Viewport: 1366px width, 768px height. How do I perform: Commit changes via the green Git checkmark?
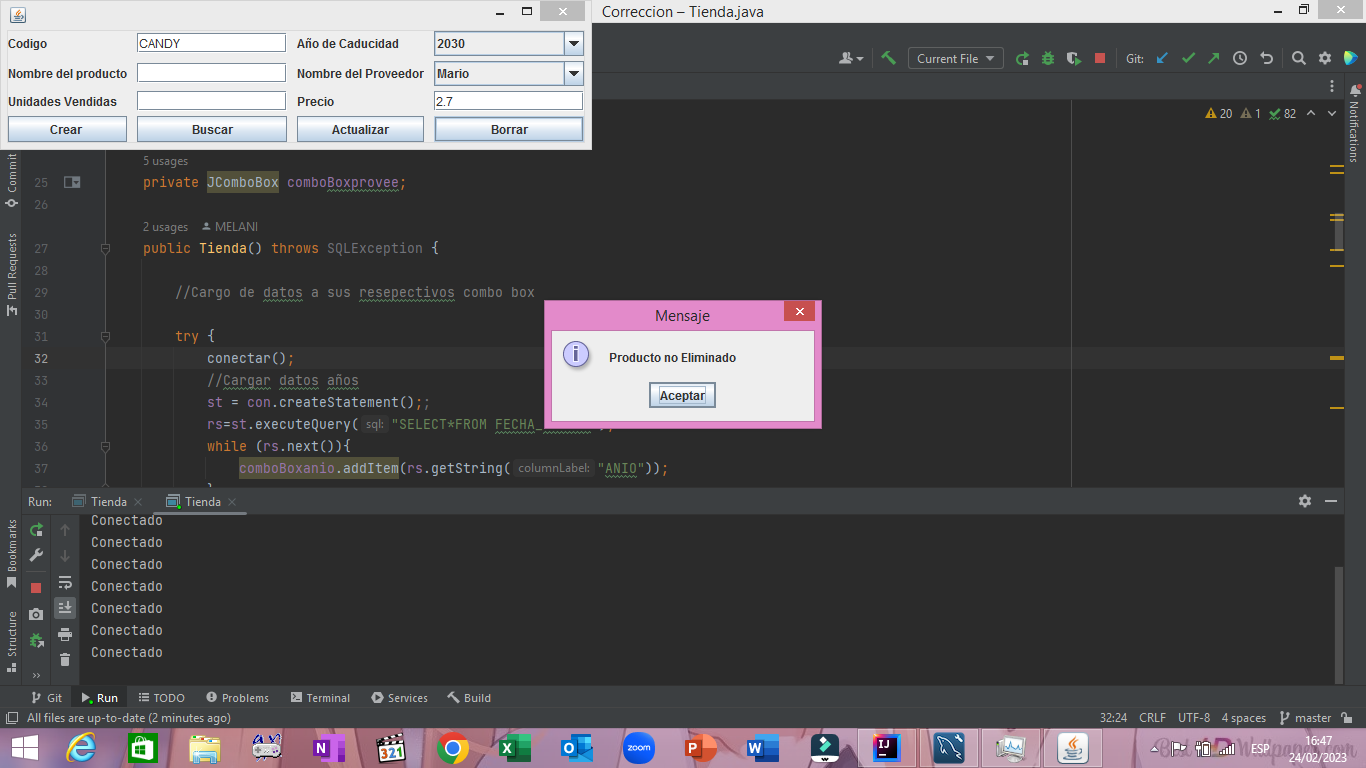click(x=1188, y=58)
